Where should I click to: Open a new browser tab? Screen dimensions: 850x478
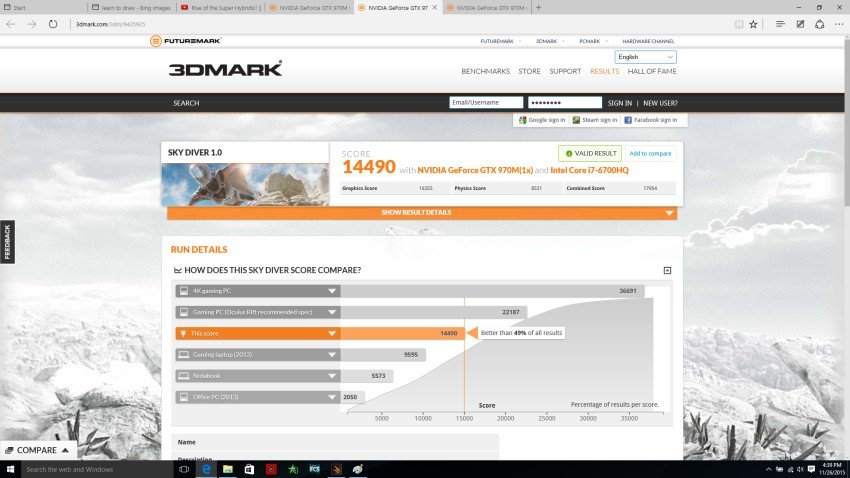(539, 7)
